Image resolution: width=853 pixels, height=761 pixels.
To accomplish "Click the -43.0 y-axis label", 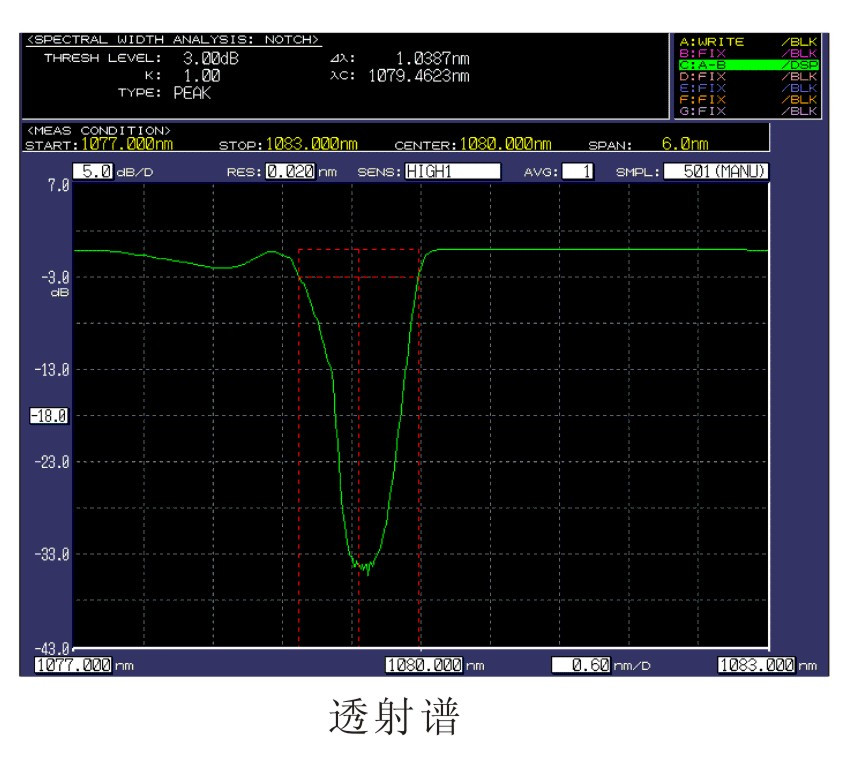I will (52, 648).
